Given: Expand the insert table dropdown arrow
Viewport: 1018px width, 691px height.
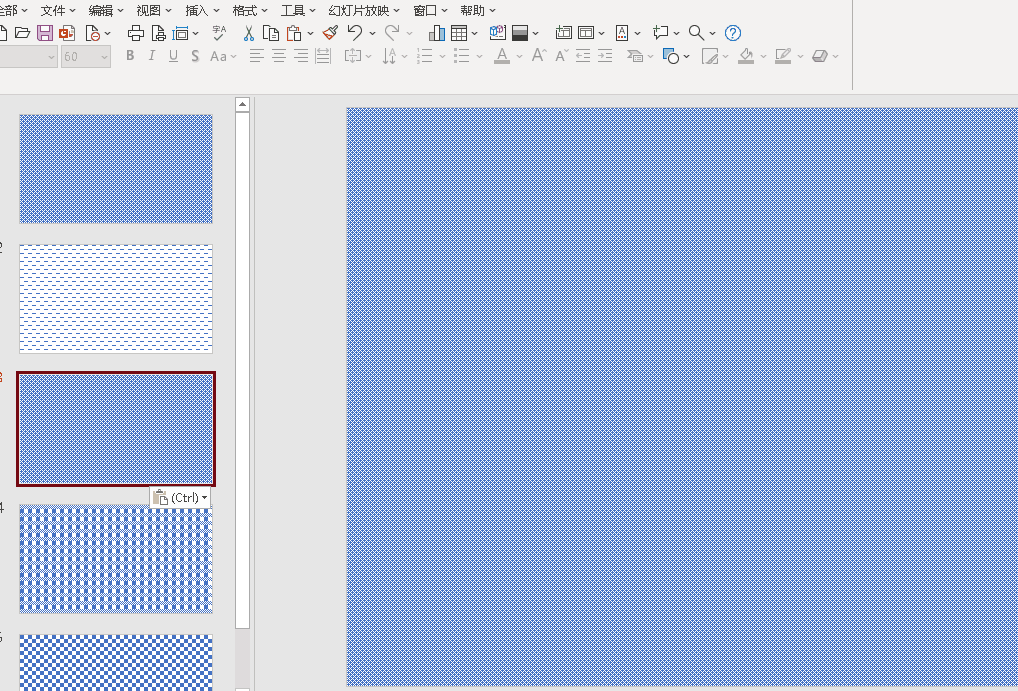Looking at the screenshot, I should click(474, 33).
